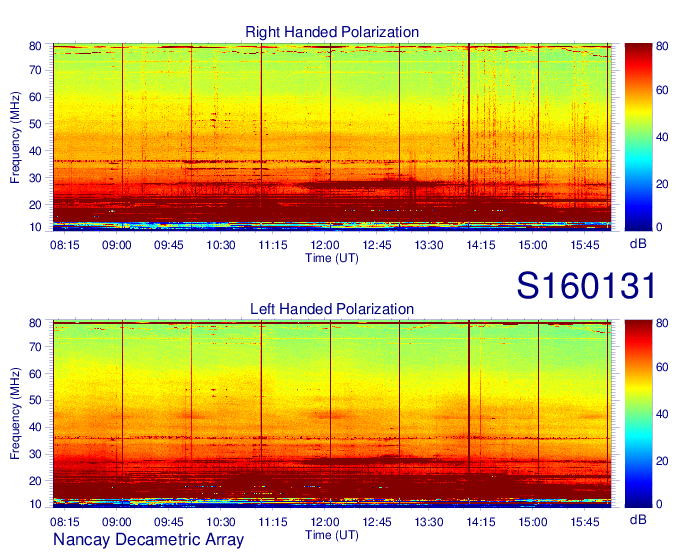Click Frequency (MHz) axis label of Left Handed plot
The image size is (680, 552).
(x=15, y=414)
